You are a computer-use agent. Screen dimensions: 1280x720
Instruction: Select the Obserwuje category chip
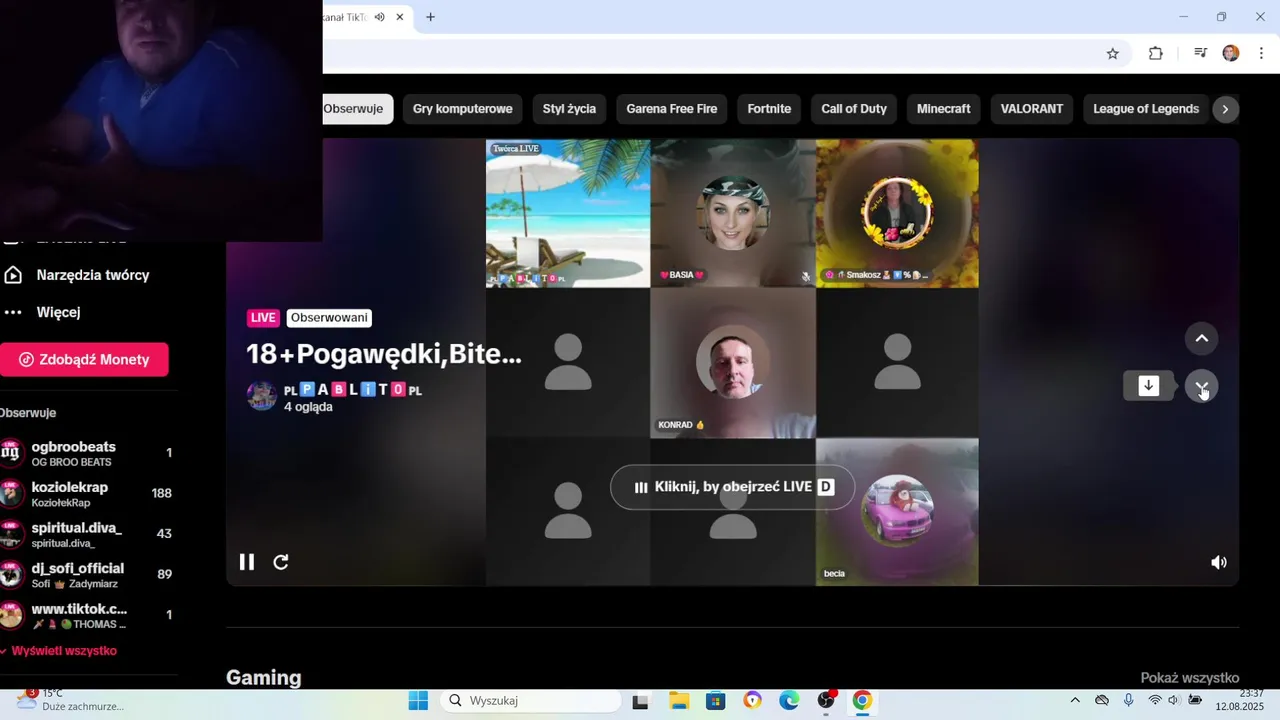[x=357, y=109]
